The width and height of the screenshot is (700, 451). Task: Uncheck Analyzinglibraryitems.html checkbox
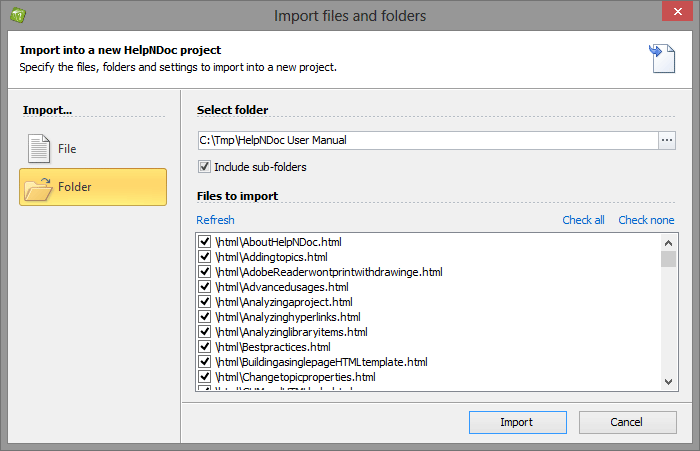(204, 332)
